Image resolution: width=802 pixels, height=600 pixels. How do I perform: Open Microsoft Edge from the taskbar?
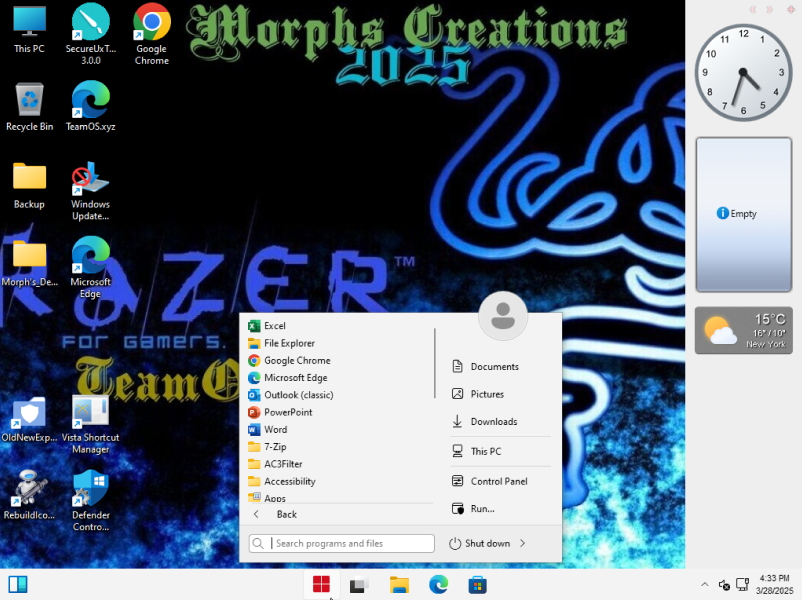[x=438, y=585]
